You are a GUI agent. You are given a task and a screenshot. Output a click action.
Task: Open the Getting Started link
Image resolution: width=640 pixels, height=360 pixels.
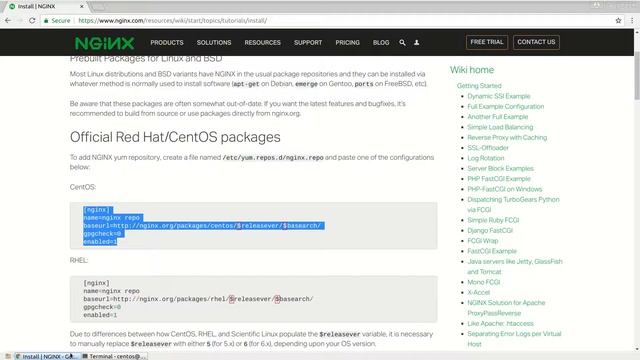coord(479,86)
